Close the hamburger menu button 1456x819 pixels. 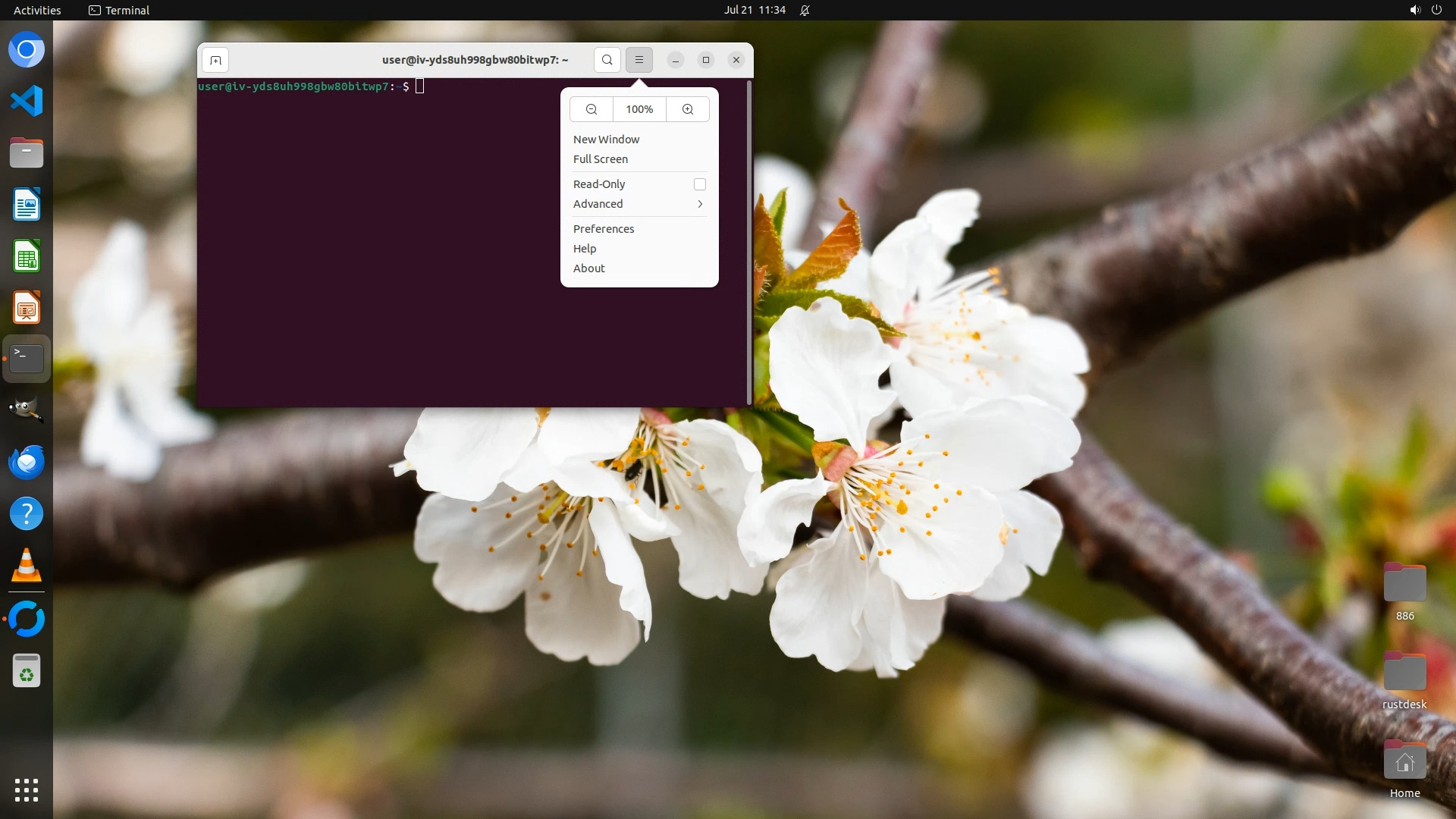click(639, 60)
